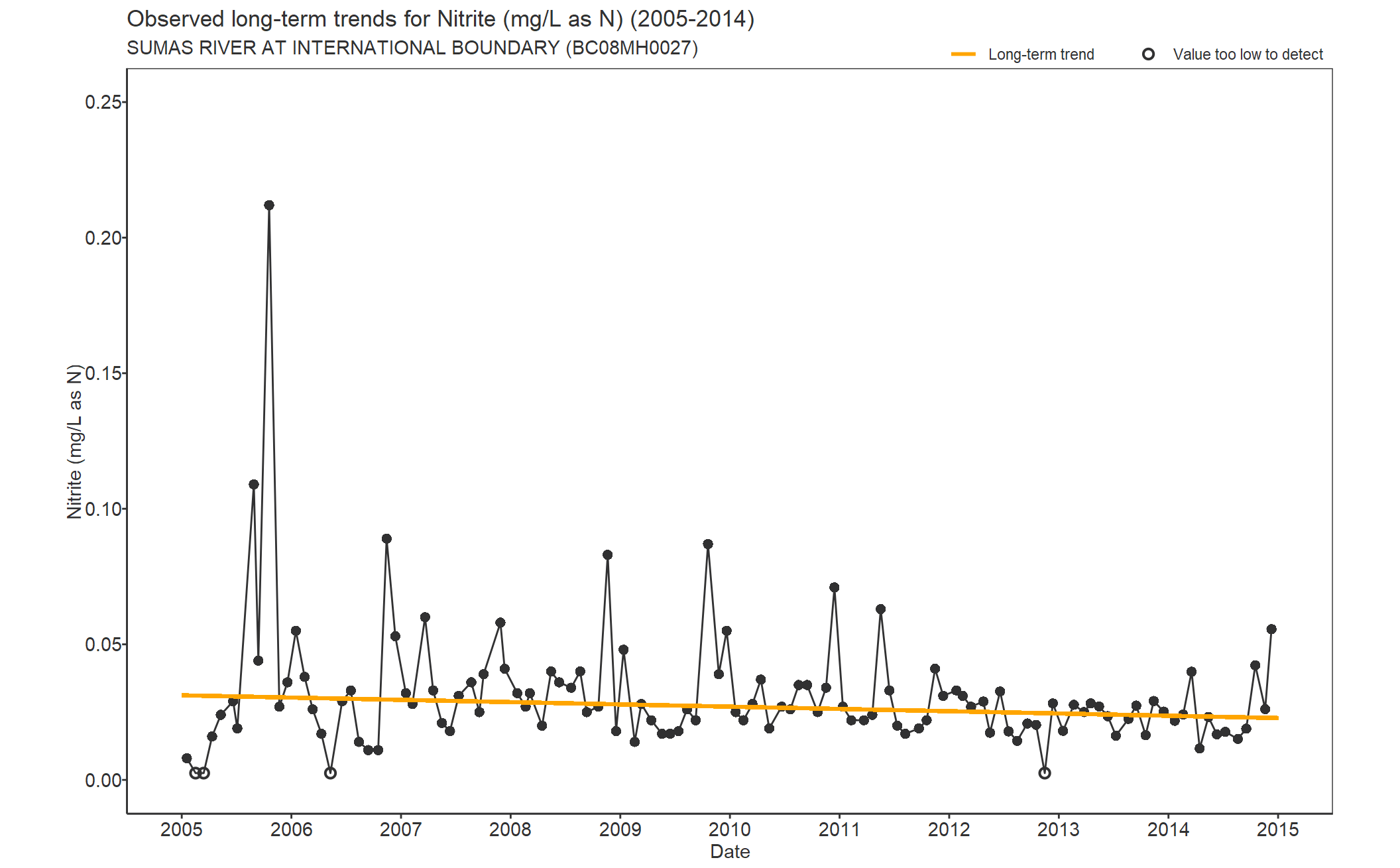Click the non-detect open circle in late 2012
The width and height of the screenshot is (1400, 868).
[x=1045, y=773]
